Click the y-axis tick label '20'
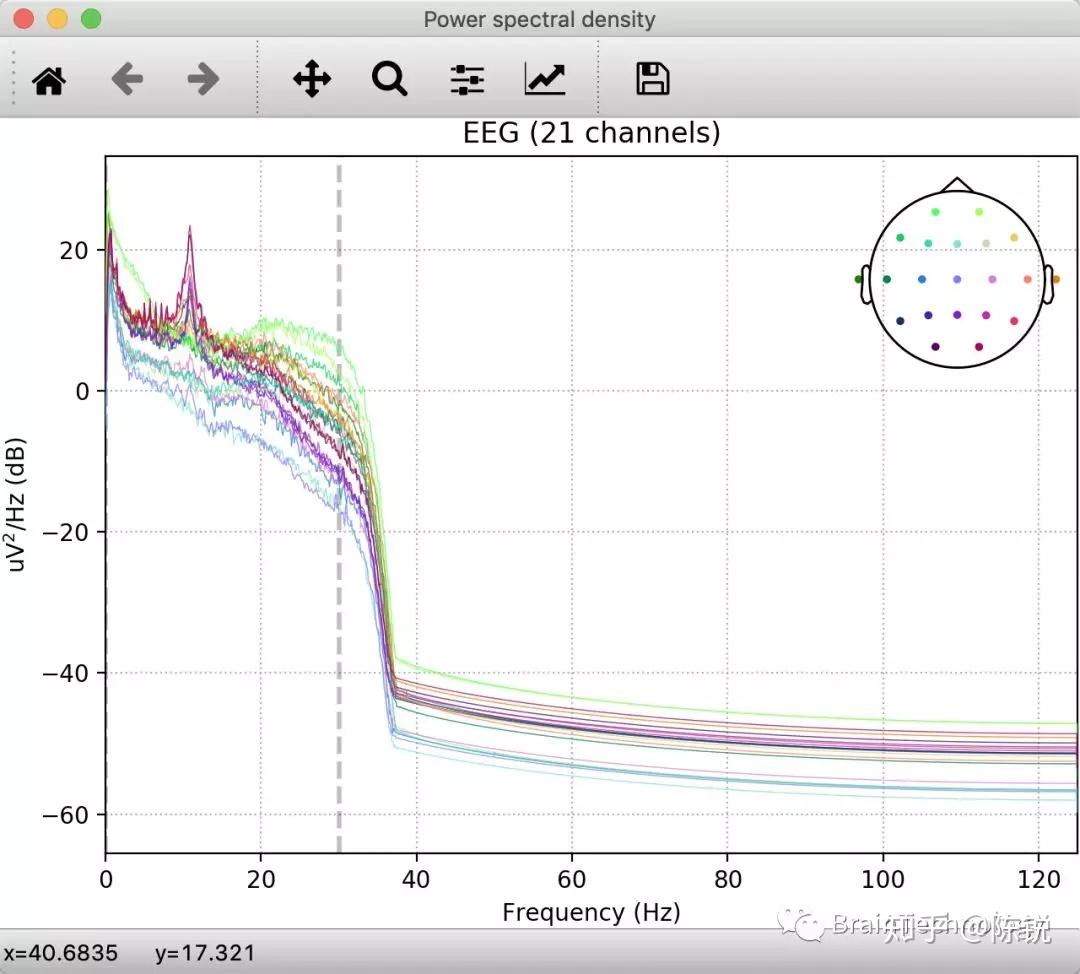 (x=74, y=251)
